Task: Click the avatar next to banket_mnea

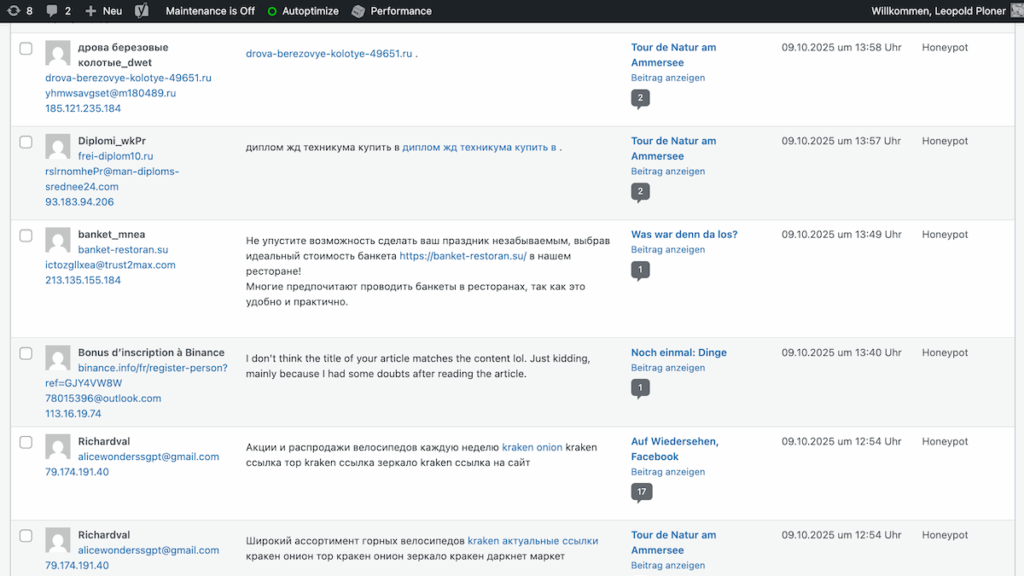Action: tap(58, 240)
